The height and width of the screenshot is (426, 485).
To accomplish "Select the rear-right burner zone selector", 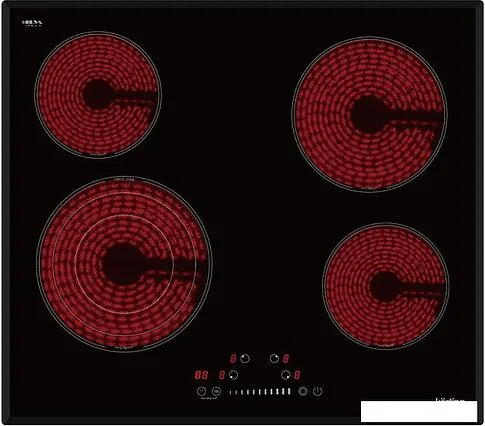I will [x=274, y=359].
